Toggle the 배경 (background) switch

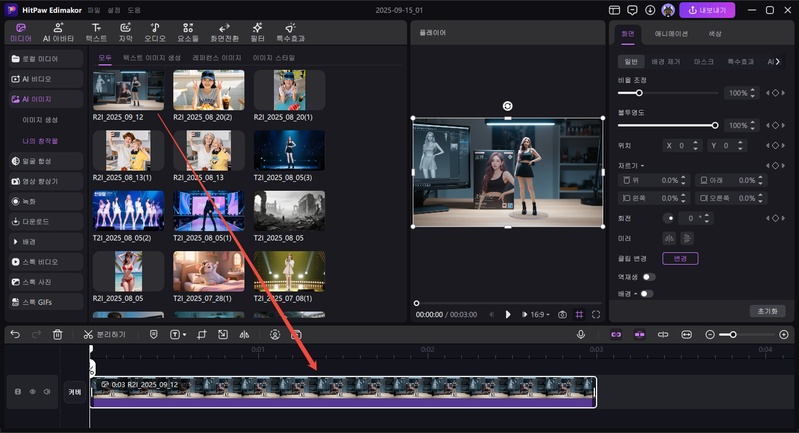point(647,293)
